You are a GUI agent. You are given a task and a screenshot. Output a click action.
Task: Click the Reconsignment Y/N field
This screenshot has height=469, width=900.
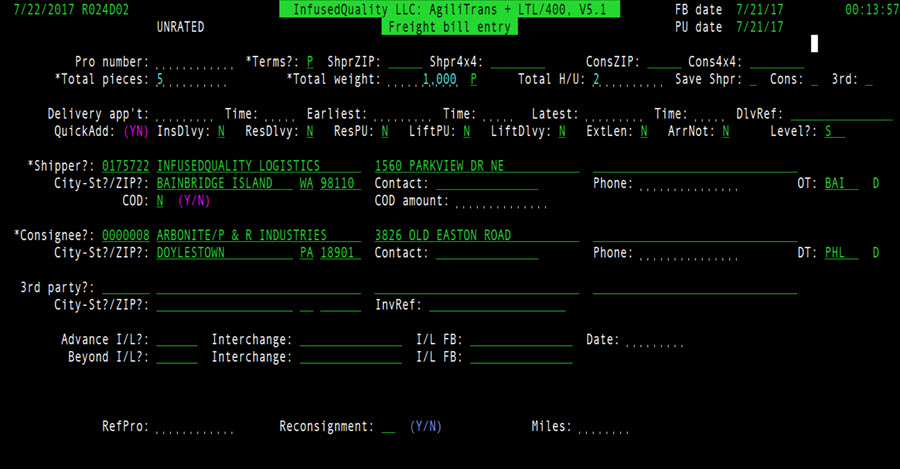pyautogui.click(x=388, y=427)
